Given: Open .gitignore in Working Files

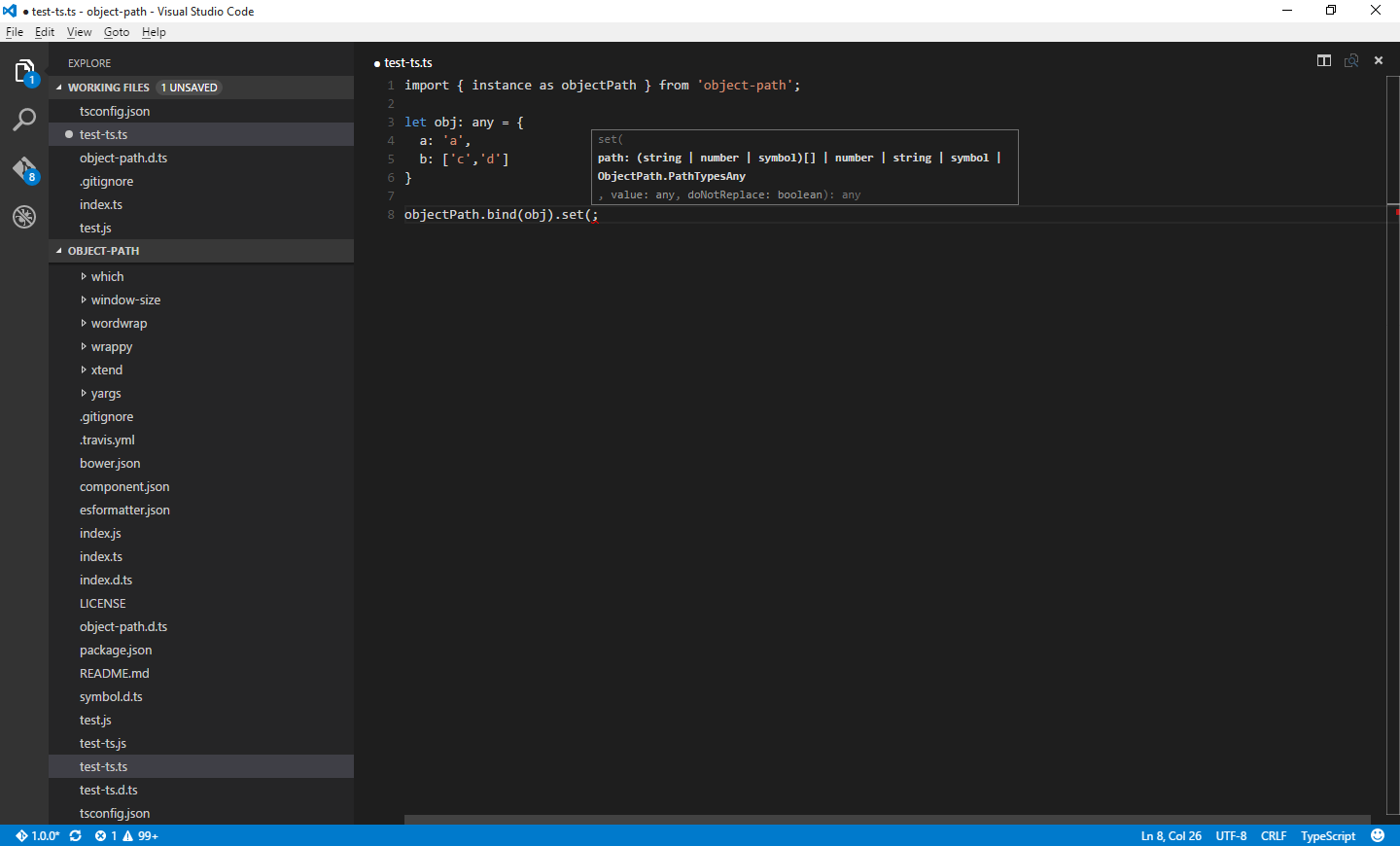Looking at the screenshot, I should click(201, 182).
